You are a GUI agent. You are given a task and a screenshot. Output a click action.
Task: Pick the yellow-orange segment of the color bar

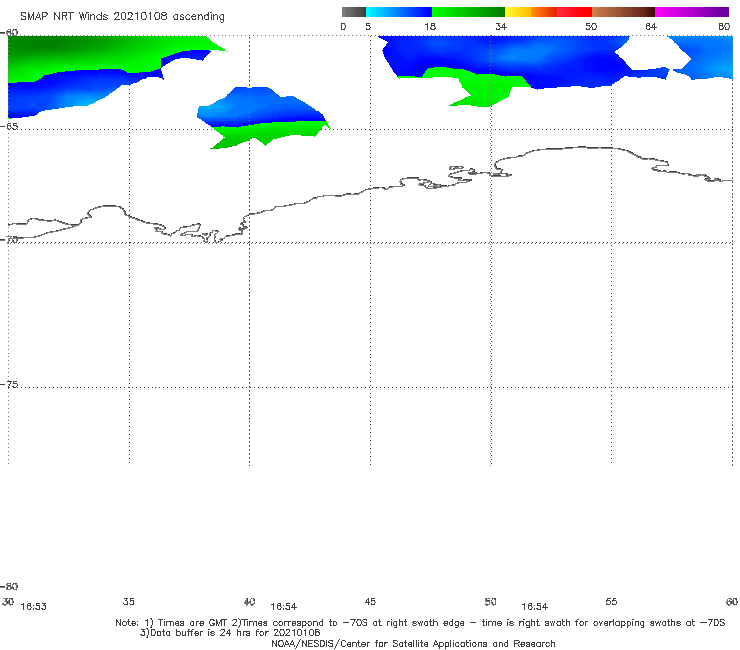pos(531,12)
